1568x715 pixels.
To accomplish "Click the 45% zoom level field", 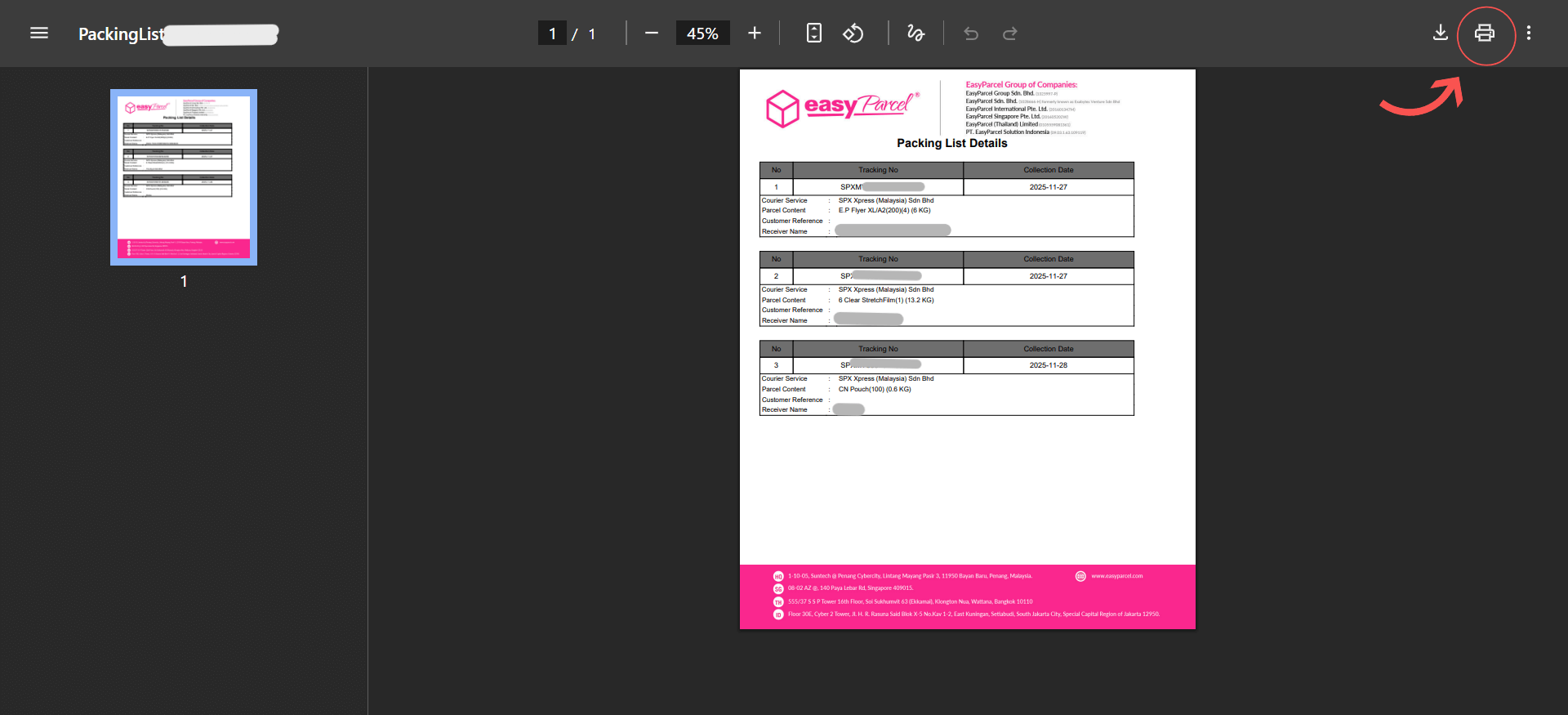I will coord(702,34).
